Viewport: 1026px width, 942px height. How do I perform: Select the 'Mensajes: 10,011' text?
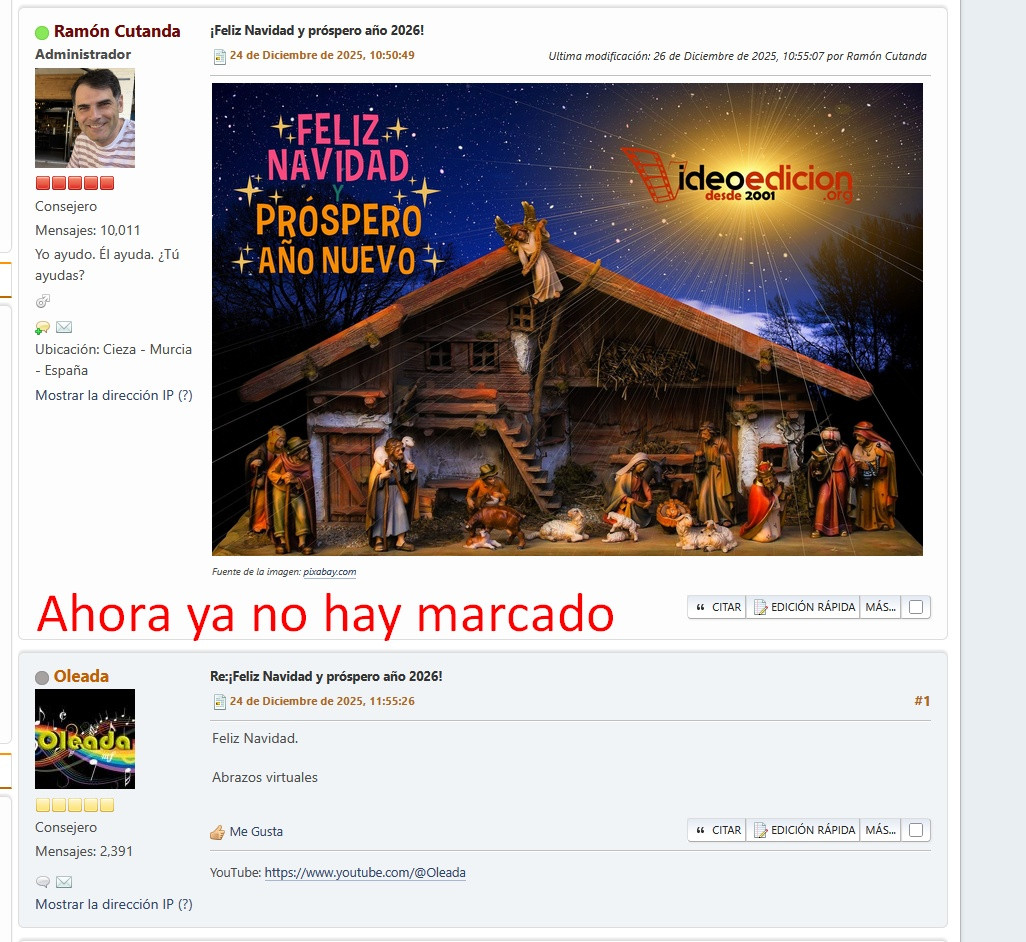(x=88, y=230)
